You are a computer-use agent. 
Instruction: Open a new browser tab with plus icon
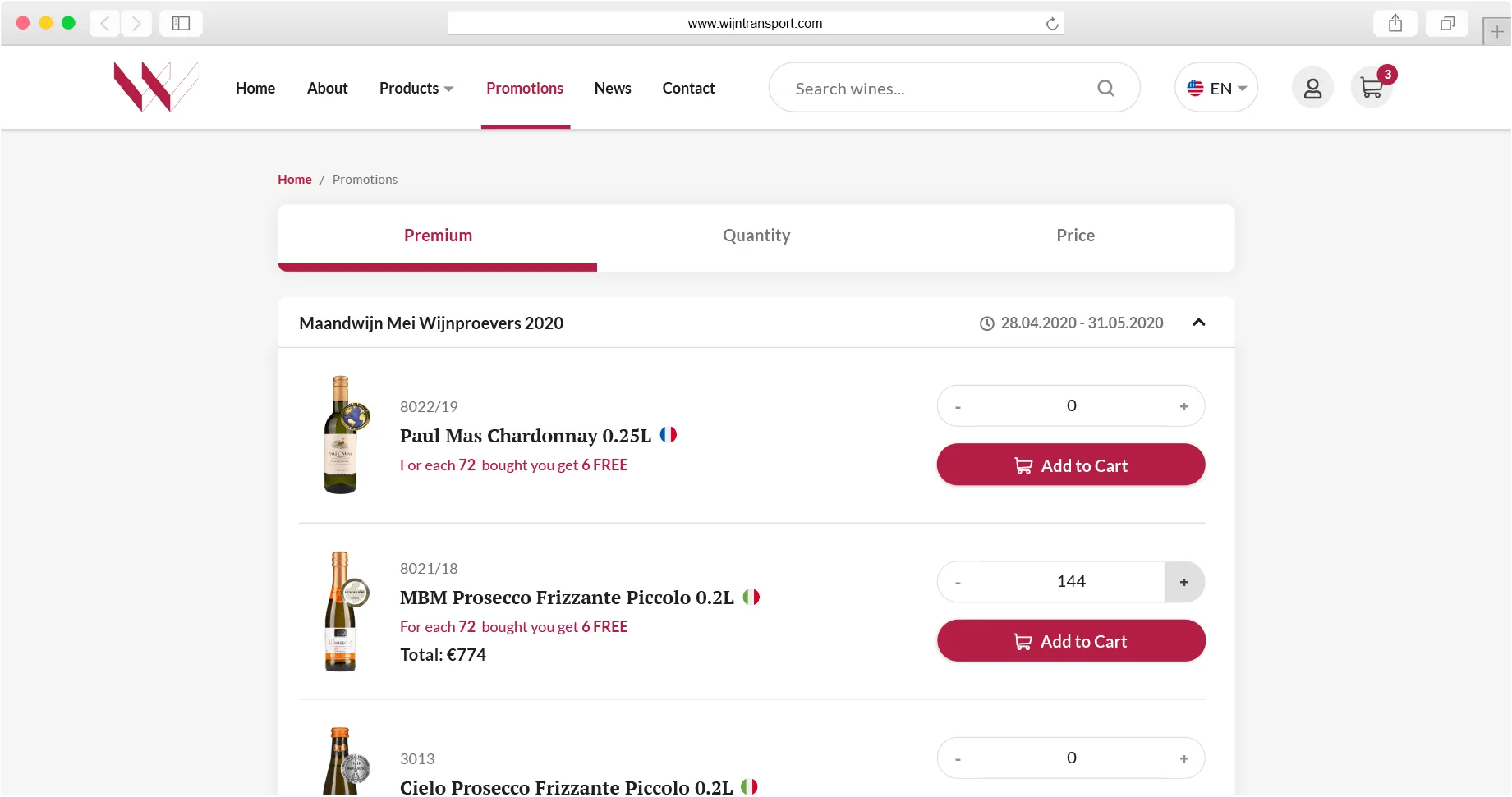(x=1497, y=32)
